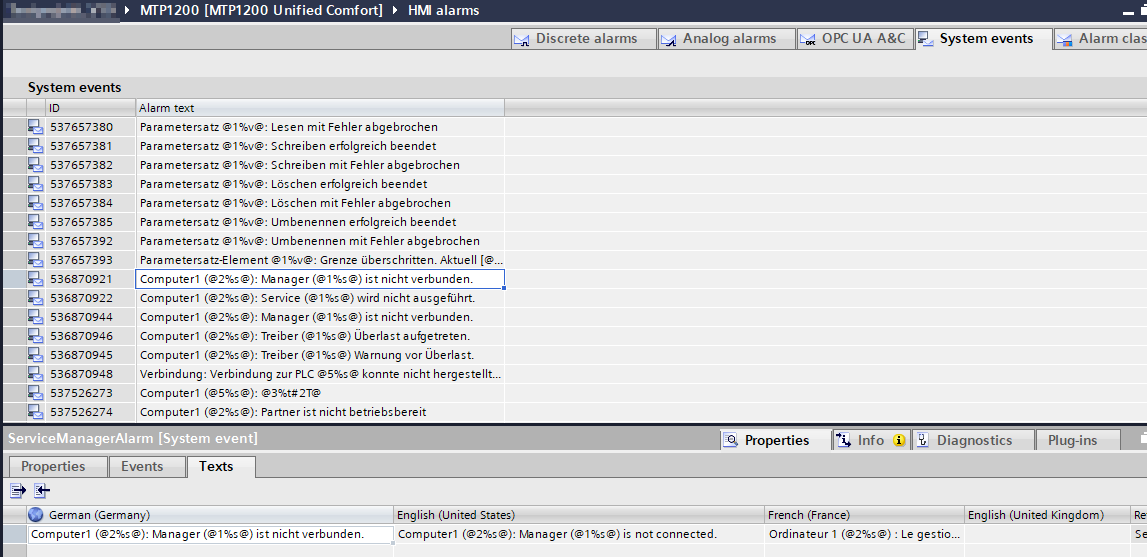1147x557 pixels.
Task: Click the globe icon beside German (Germany)
Action: [36, 515]
